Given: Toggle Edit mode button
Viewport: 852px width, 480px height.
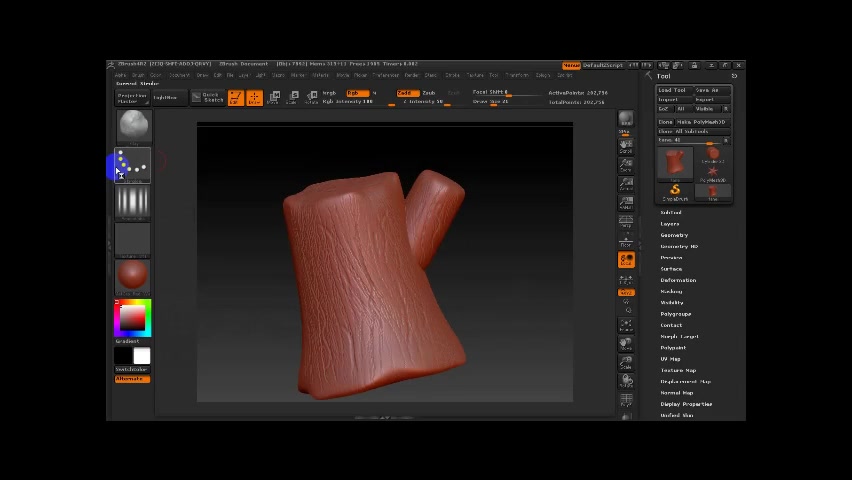Looking at the screenshot, I should (235, 97).
